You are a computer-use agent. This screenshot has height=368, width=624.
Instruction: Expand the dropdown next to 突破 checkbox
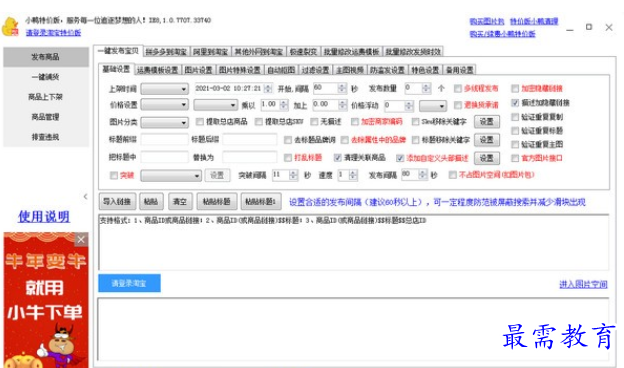click(x=171, y=175)
